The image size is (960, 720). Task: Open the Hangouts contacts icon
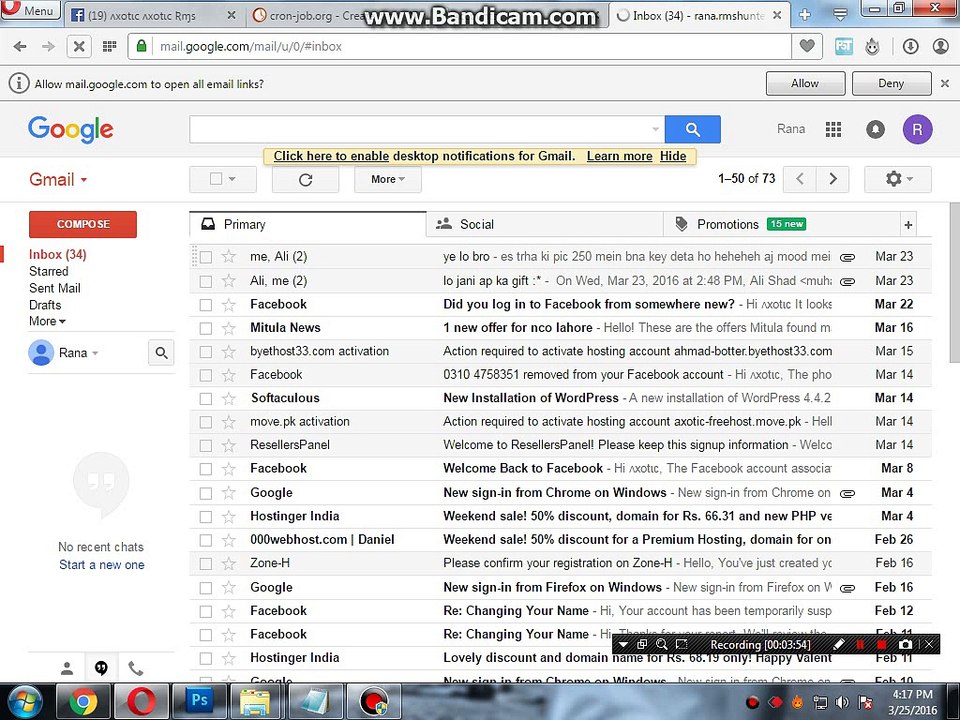pos(67,669)
